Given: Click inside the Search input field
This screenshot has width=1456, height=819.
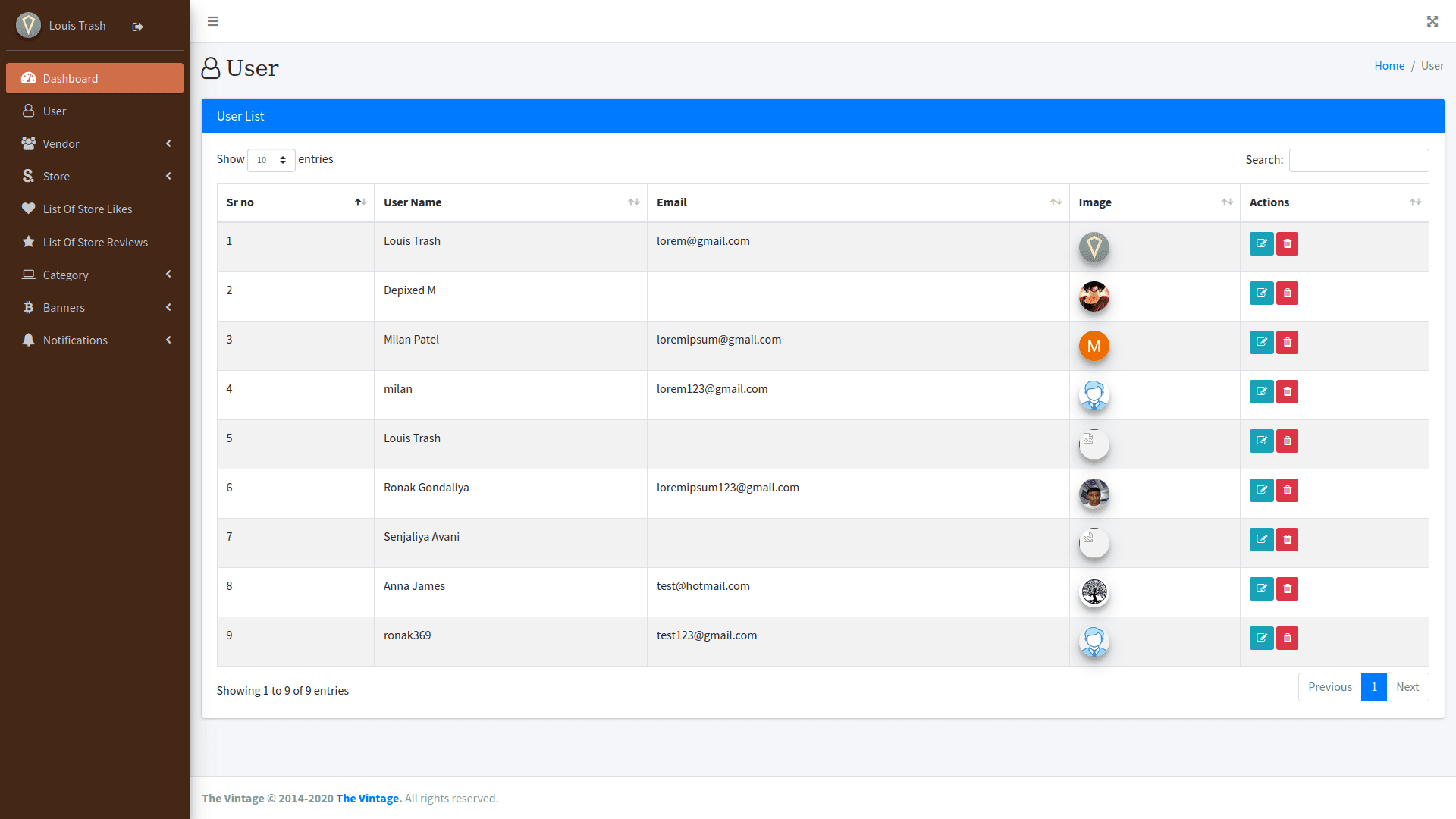Looking at the screenshot, I should pos(1357,160).
